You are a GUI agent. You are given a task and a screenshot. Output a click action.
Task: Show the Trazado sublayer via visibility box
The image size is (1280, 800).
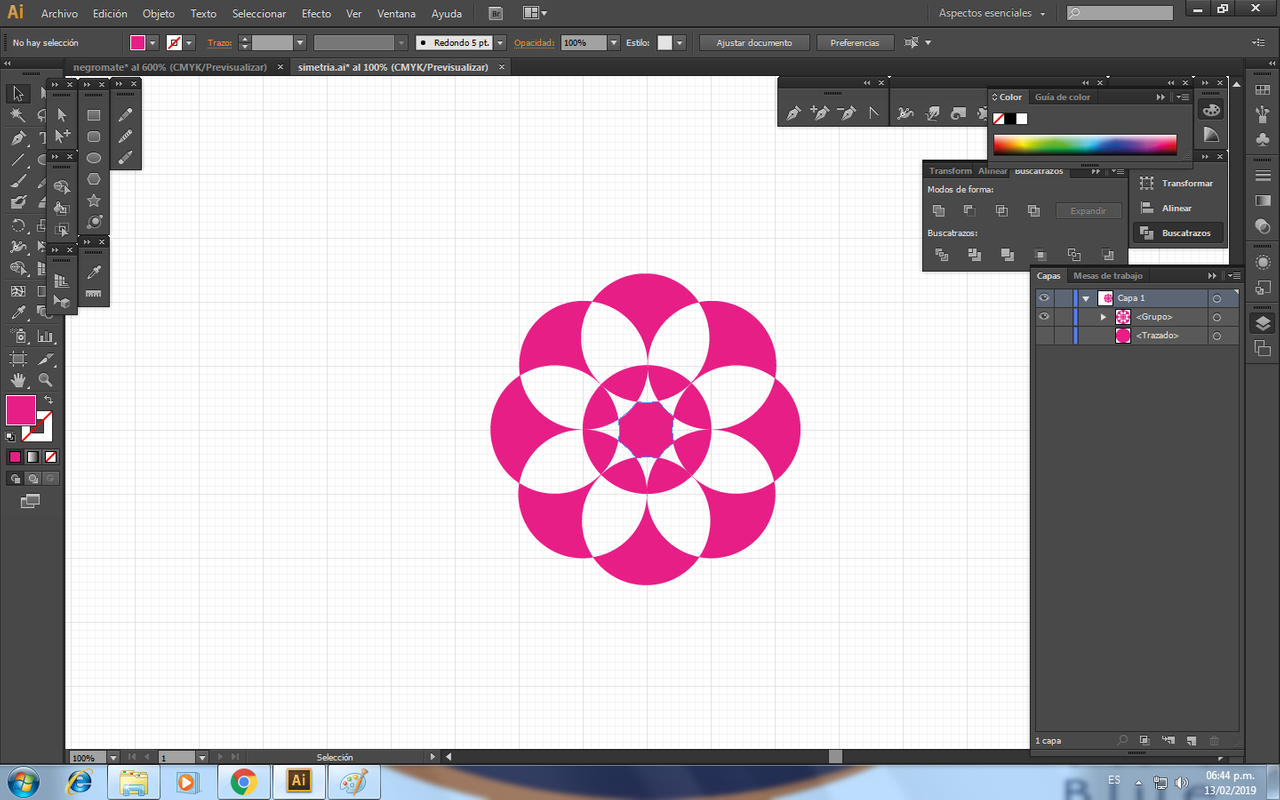coord(1044,336)
